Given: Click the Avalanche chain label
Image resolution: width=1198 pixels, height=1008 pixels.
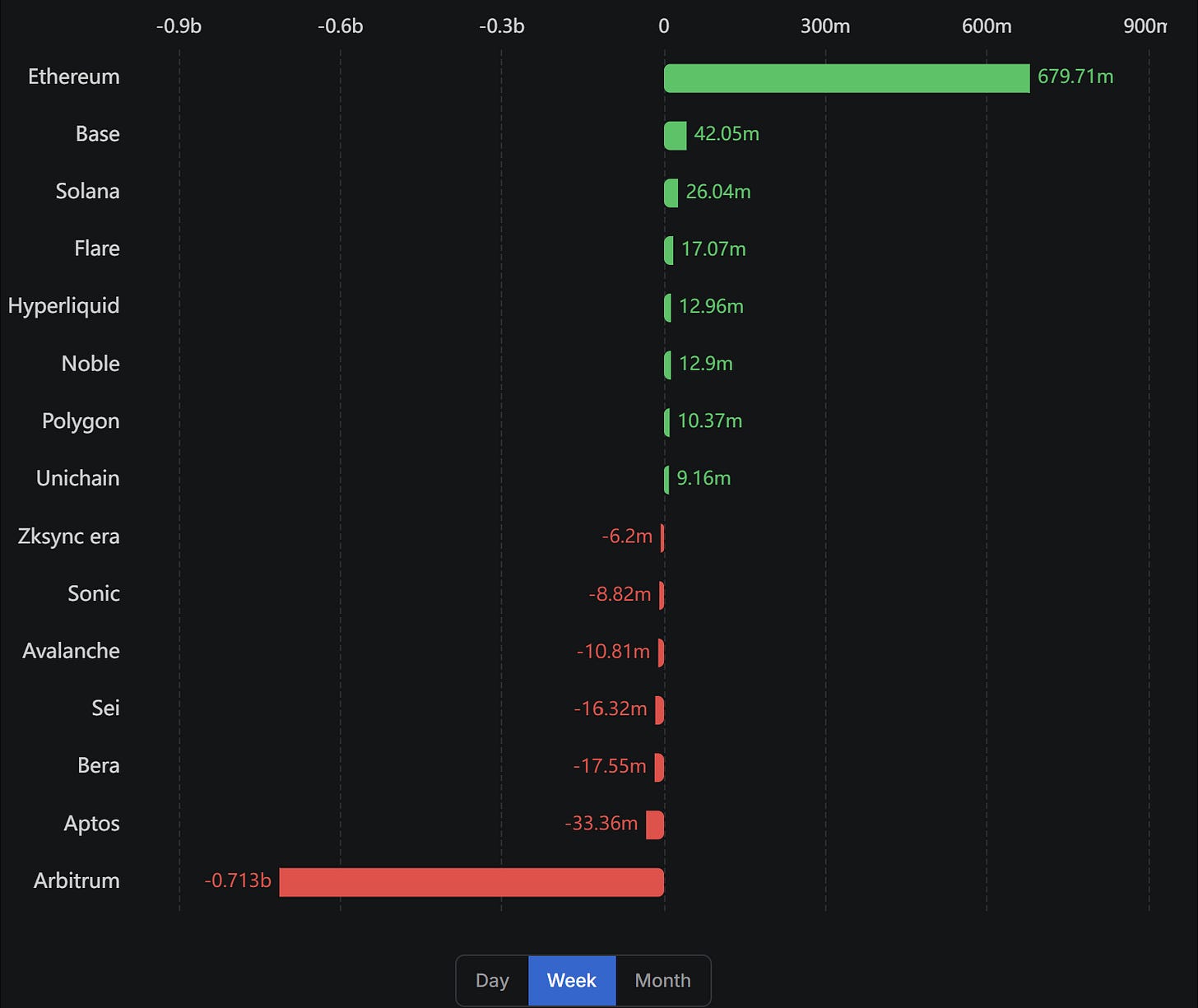Looking at the screenshot, I should click(x=72, y=651).
